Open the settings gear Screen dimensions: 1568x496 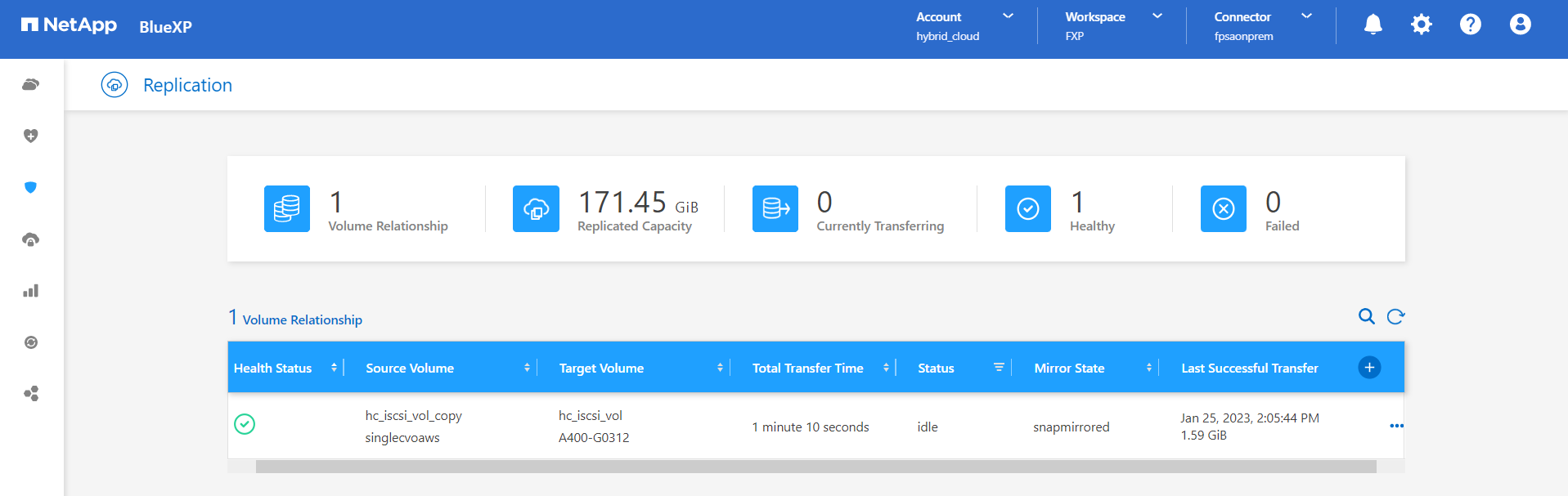(x=1422, y=25)
